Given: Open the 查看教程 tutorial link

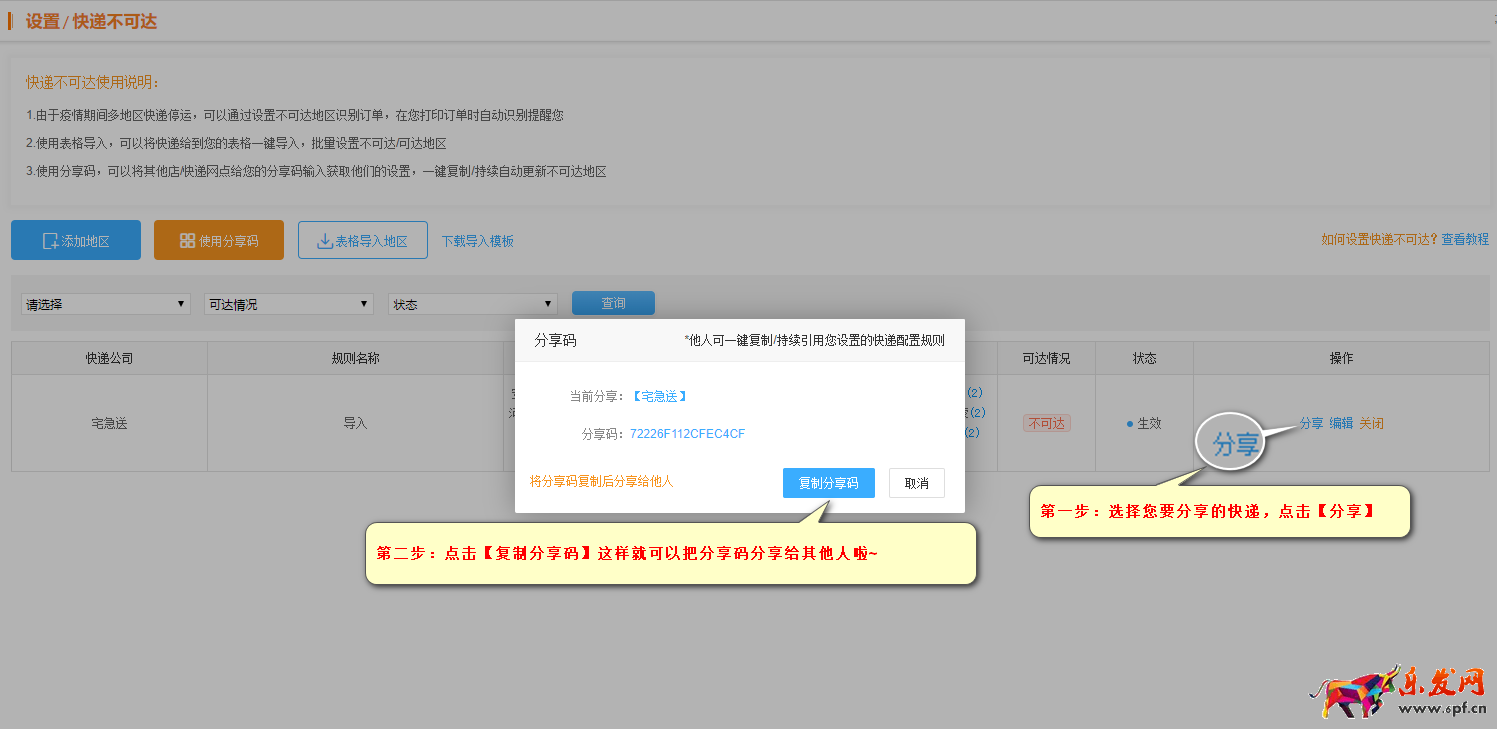Looking at the screenshot, I should 1465,239.
